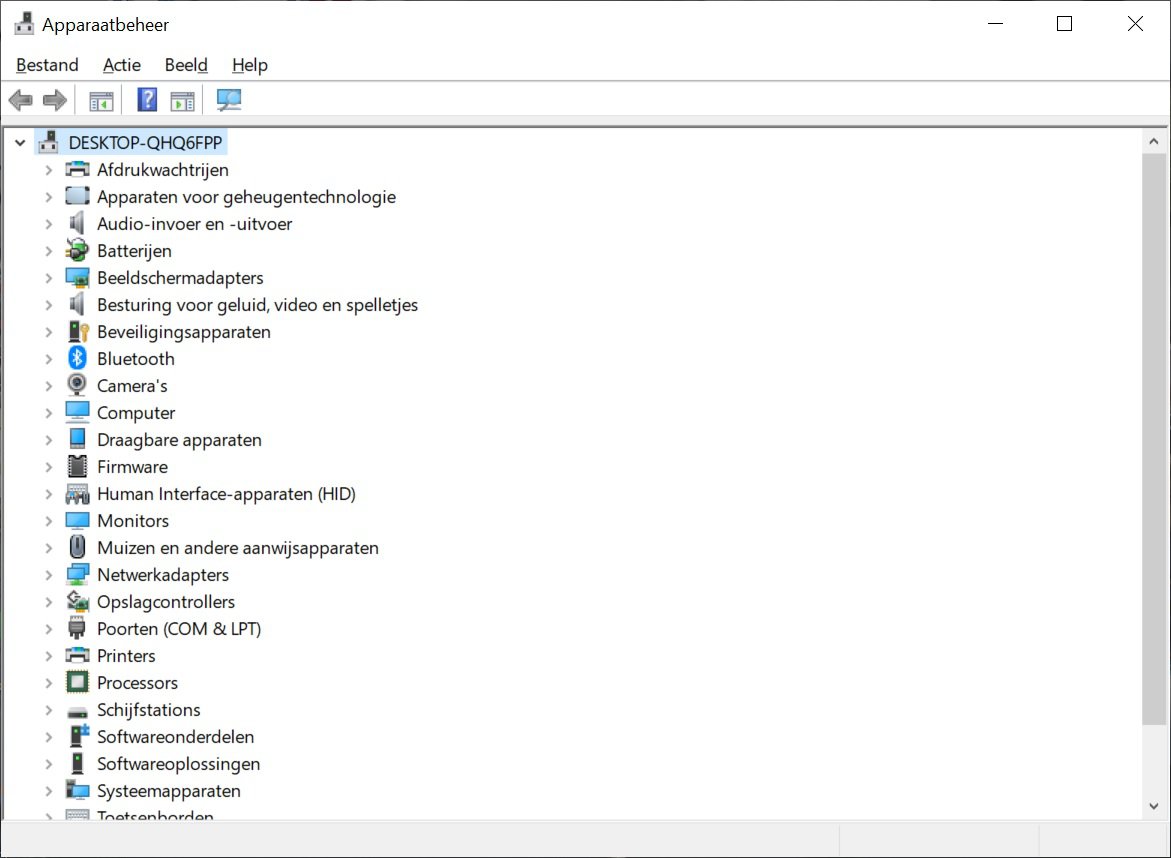This screenshot has width=1171, height=858.
Task: Click the Schijfstations drive icon
Action: pos(77,711)
